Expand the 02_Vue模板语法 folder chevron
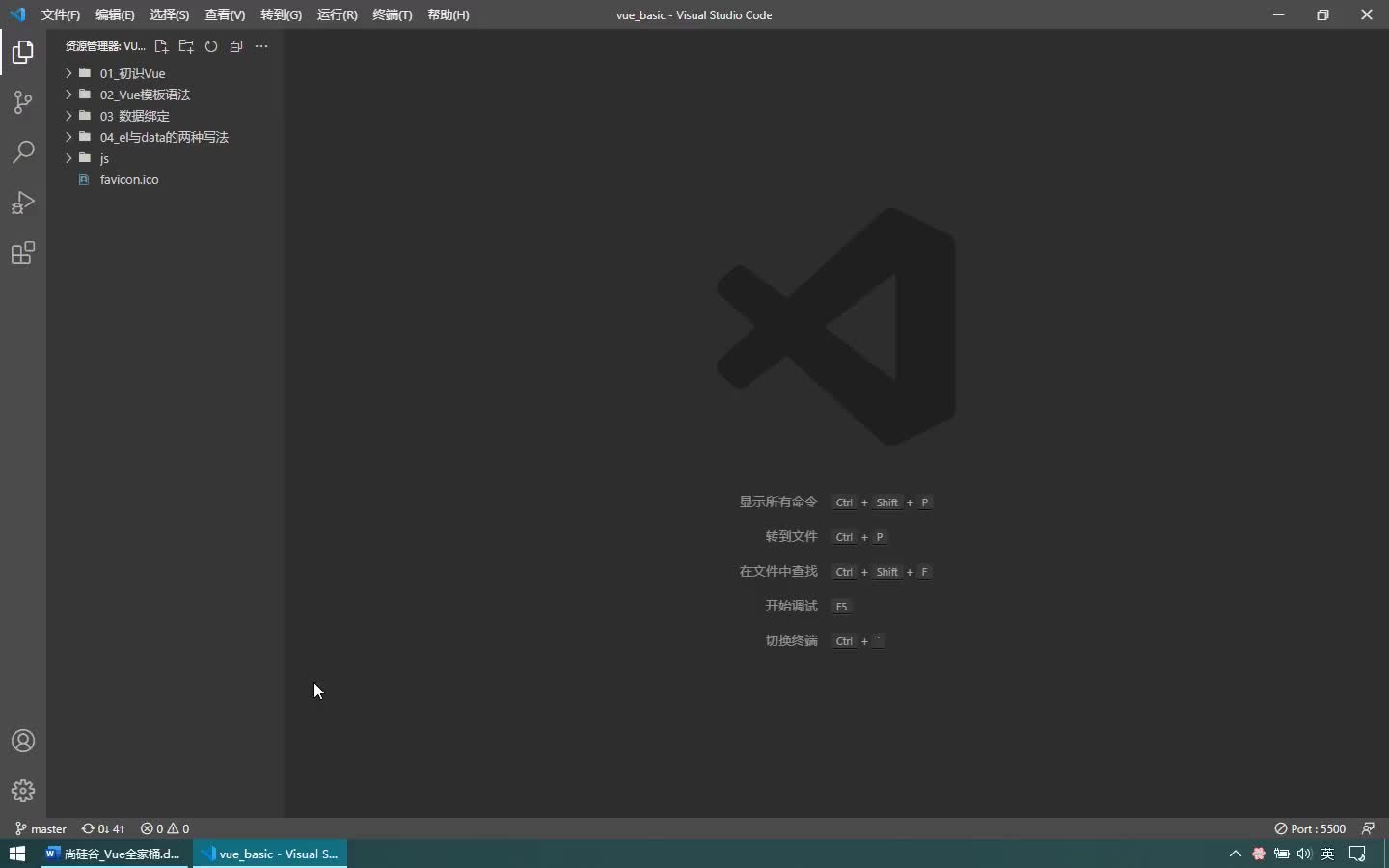1389x868 pixels. pyautogui.click(x=68, y=95)
